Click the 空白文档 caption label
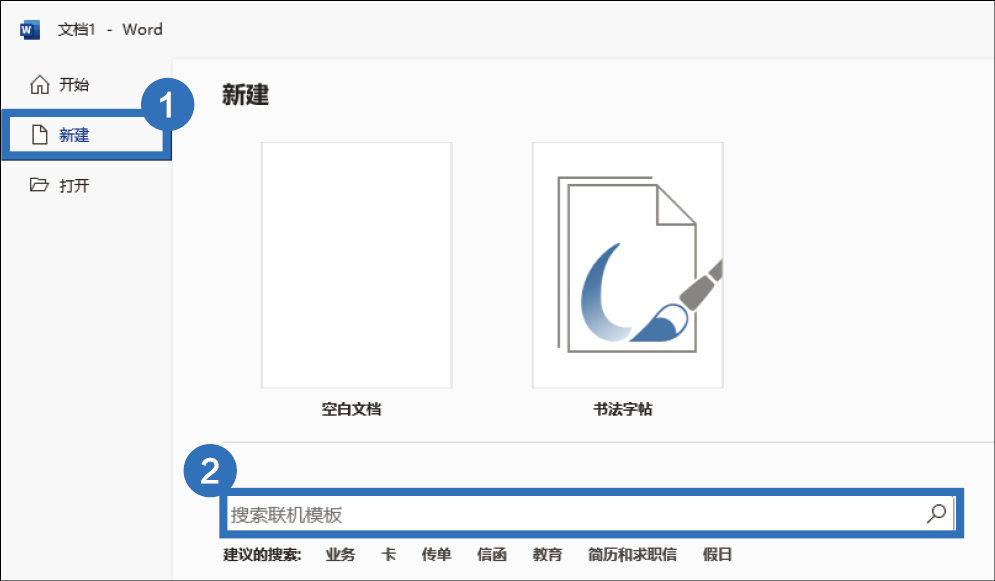995x581 pixels. coord(351,409)
